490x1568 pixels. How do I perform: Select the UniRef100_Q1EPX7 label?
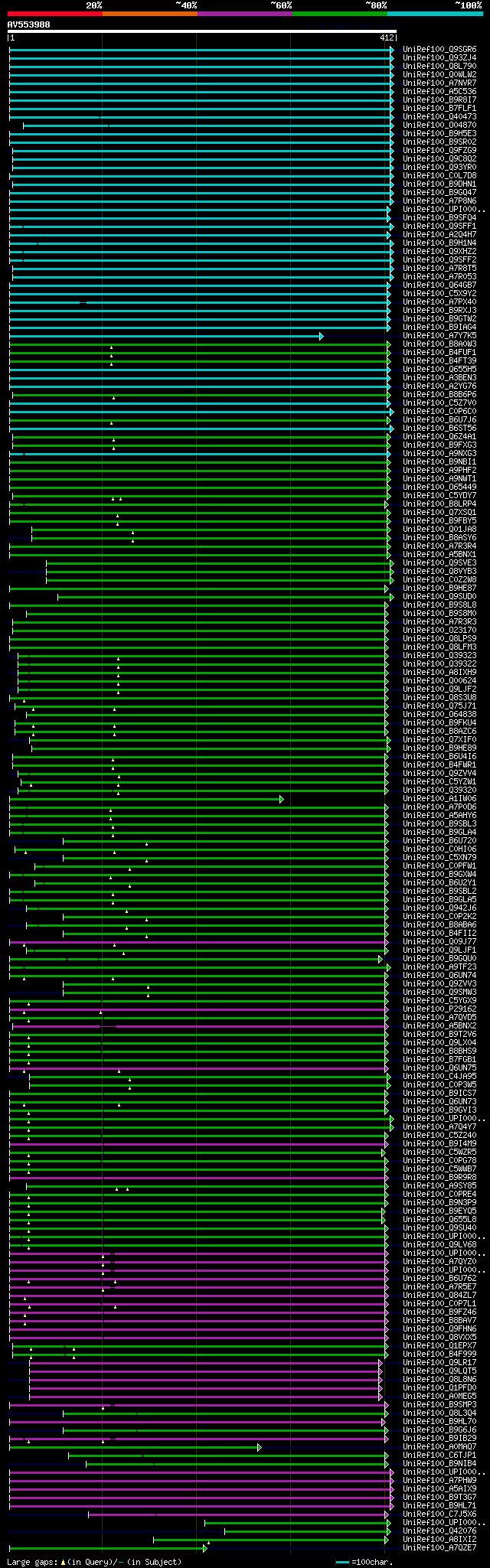(439, 1345)
